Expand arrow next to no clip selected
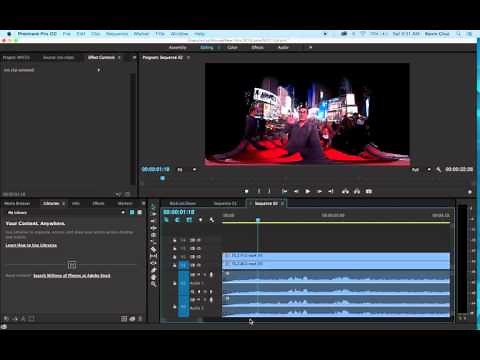Image resolution: width=480 pixels, height=360 pixels. click(99, 70)
